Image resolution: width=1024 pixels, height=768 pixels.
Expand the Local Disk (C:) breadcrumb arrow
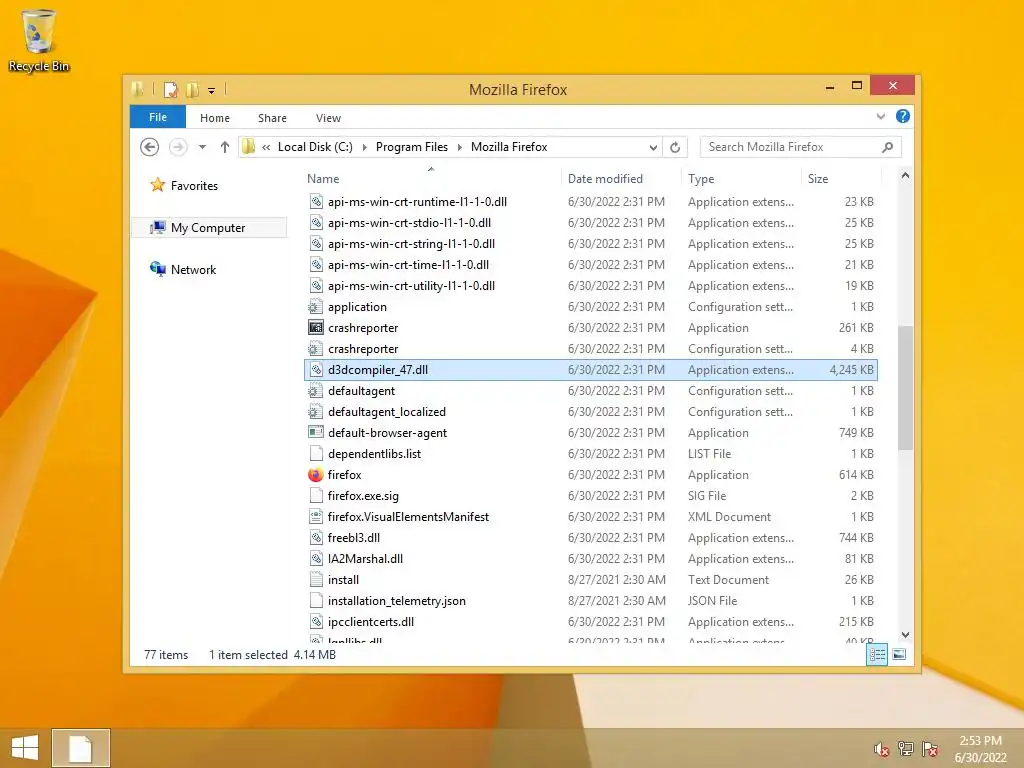click(364, 147)
